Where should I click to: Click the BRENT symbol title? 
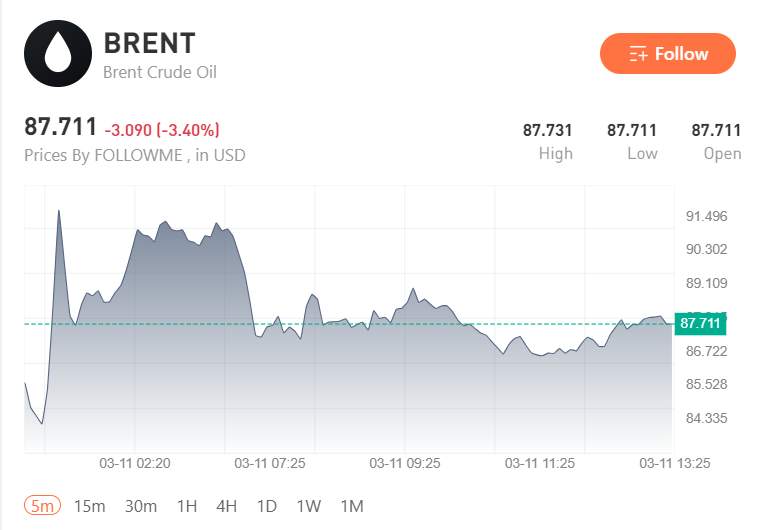(150, 43)
